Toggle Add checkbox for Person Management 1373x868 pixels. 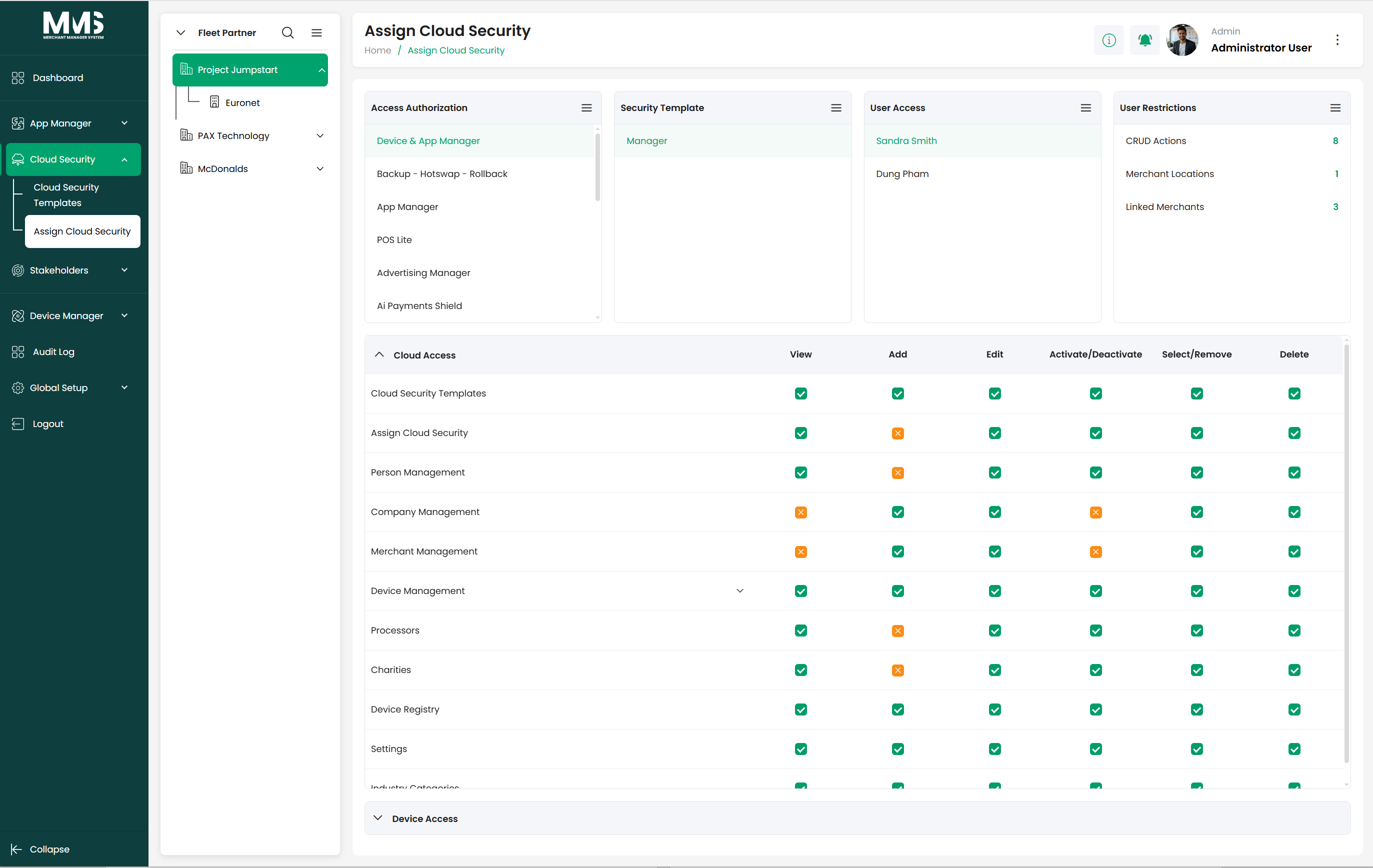[x=898, y=473]
